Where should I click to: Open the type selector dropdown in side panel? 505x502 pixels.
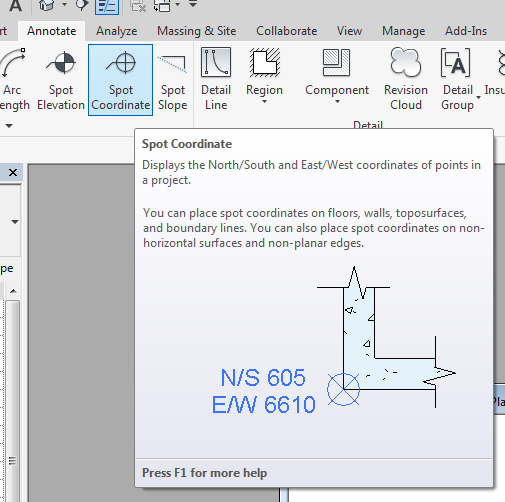click(15, 222)
